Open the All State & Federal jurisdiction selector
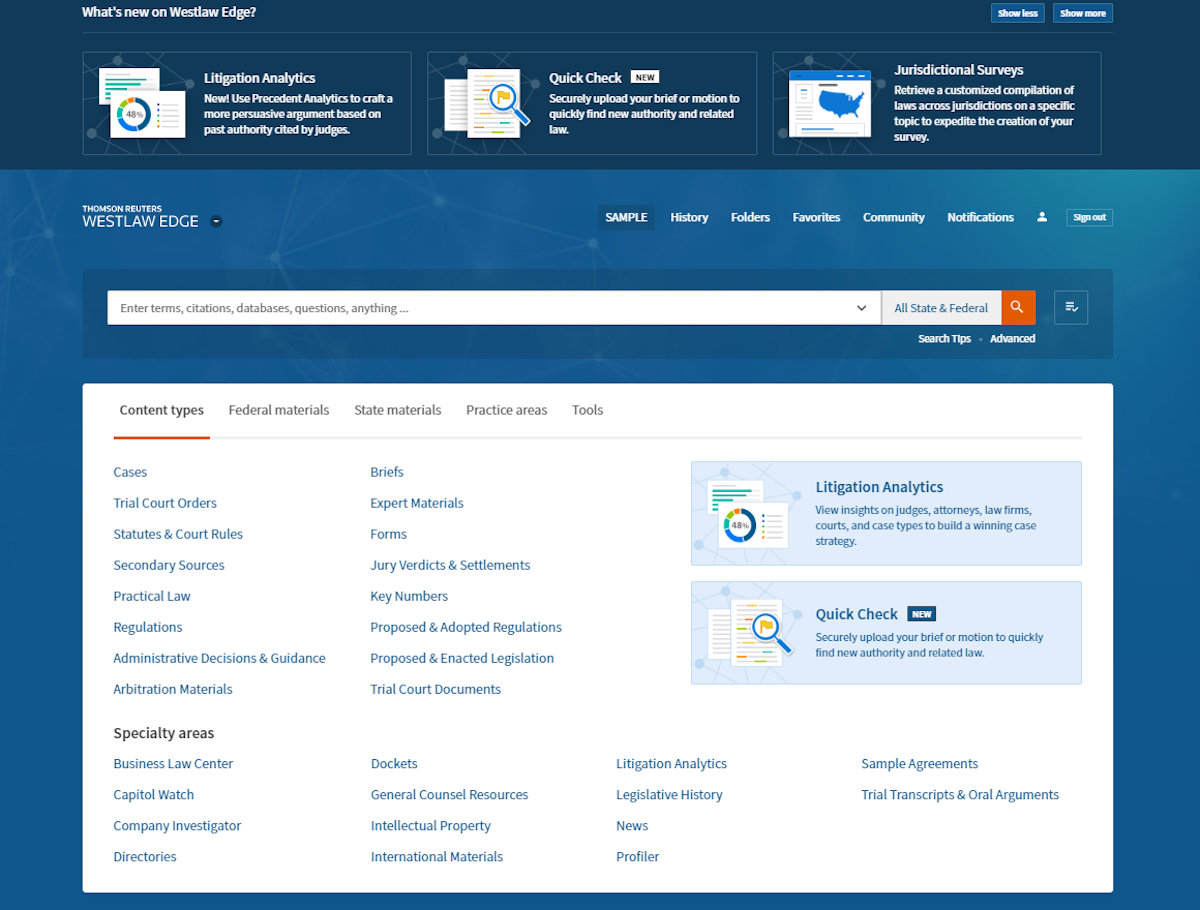 pos(941,308)
